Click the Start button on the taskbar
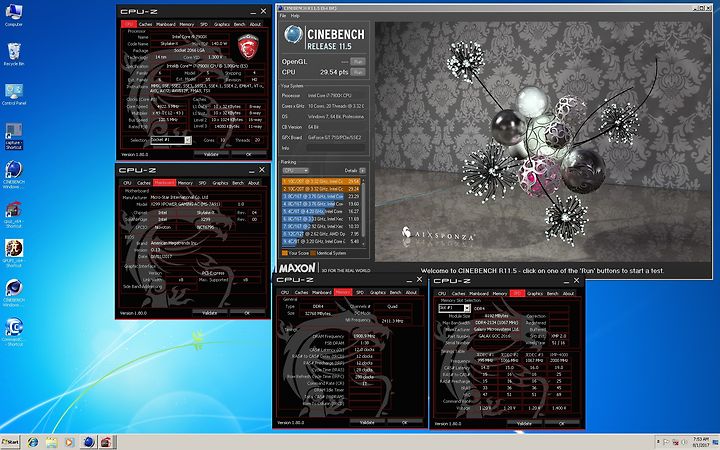 pos(10,442)
